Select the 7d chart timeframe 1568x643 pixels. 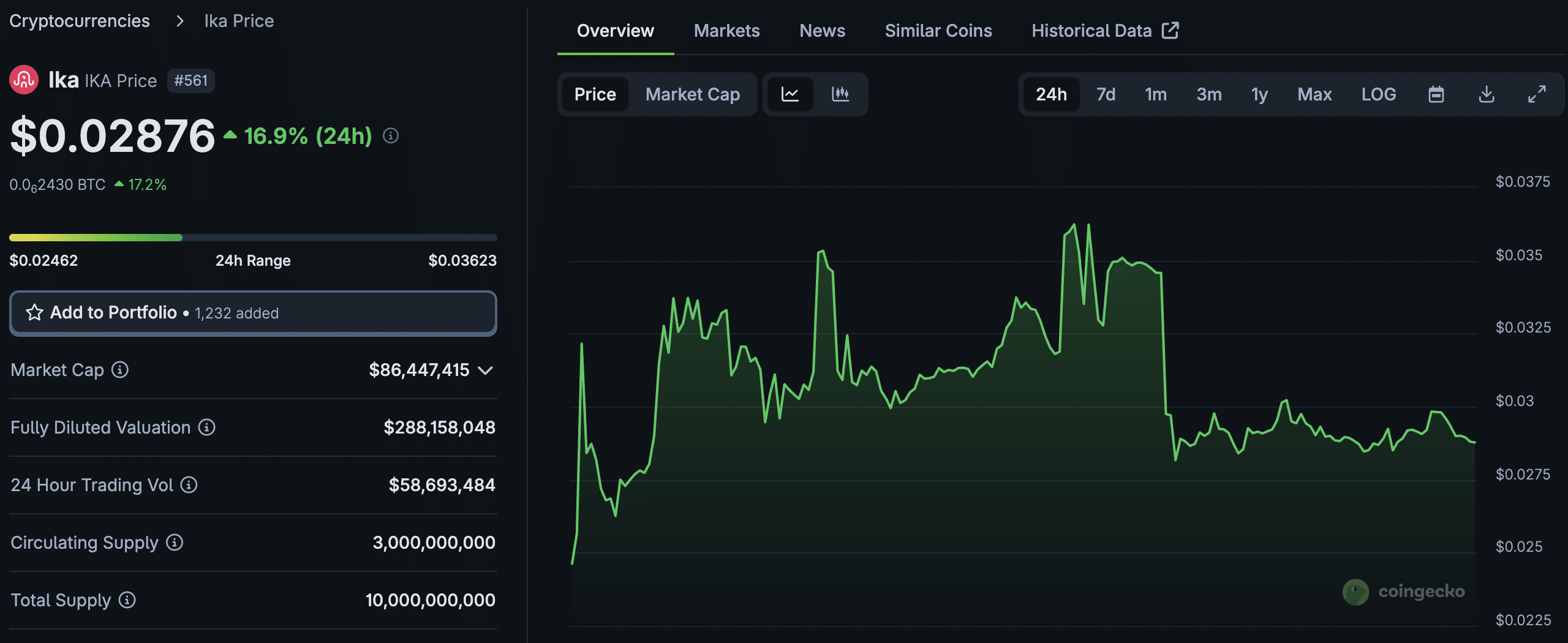[1104, 94]
